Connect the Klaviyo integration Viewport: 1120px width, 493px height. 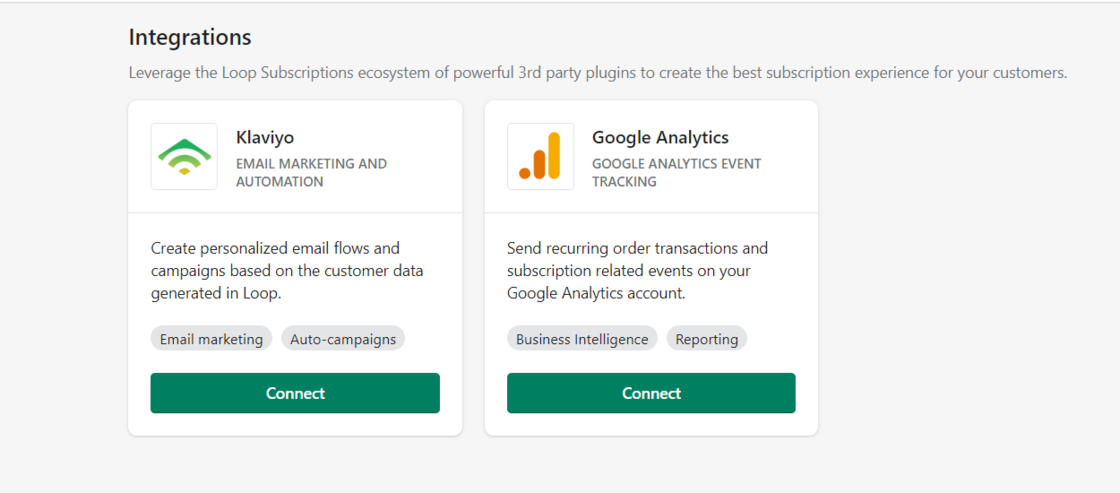click(295, 393)
